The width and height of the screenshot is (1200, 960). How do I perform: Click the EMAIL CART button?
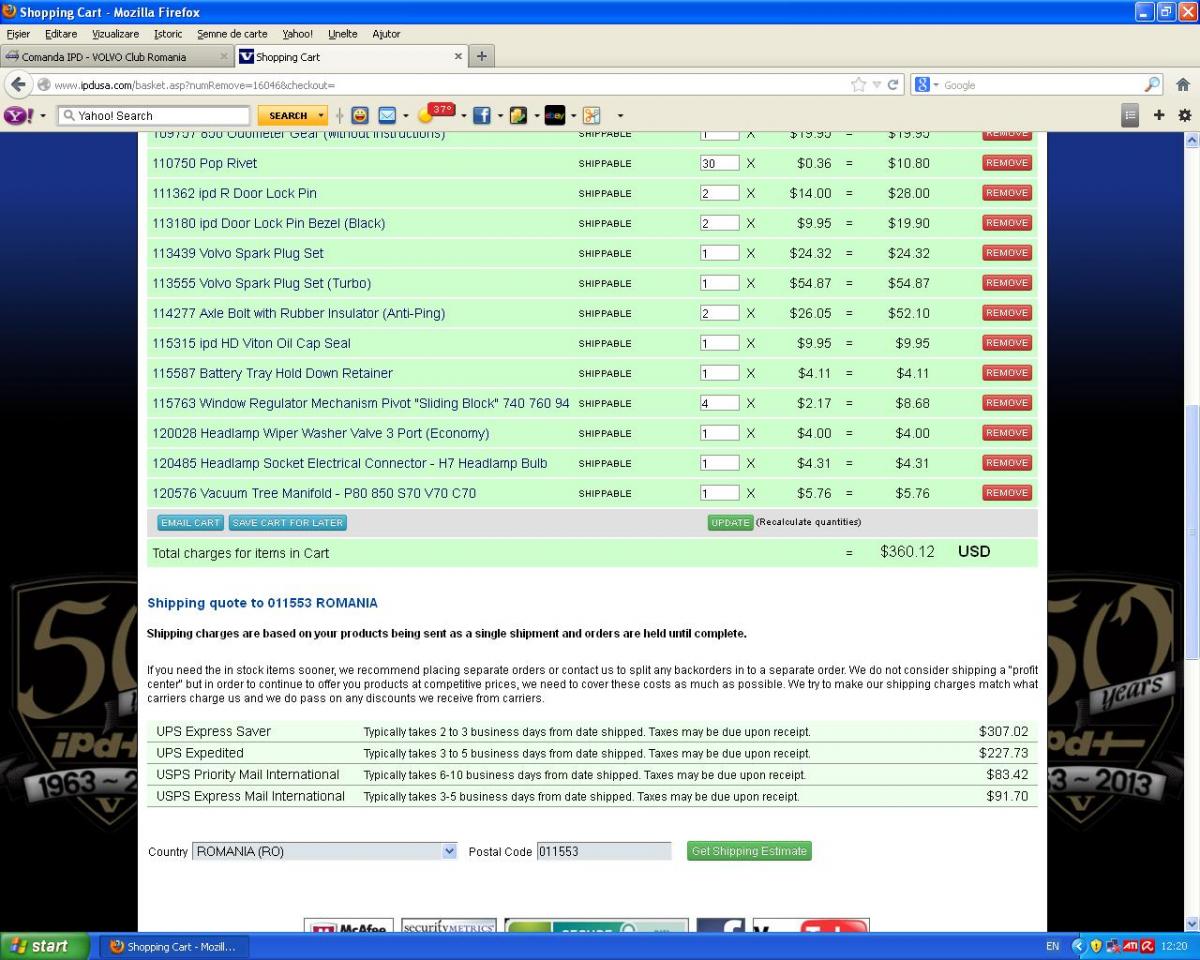pyautogui.click(x=190, y=523)
